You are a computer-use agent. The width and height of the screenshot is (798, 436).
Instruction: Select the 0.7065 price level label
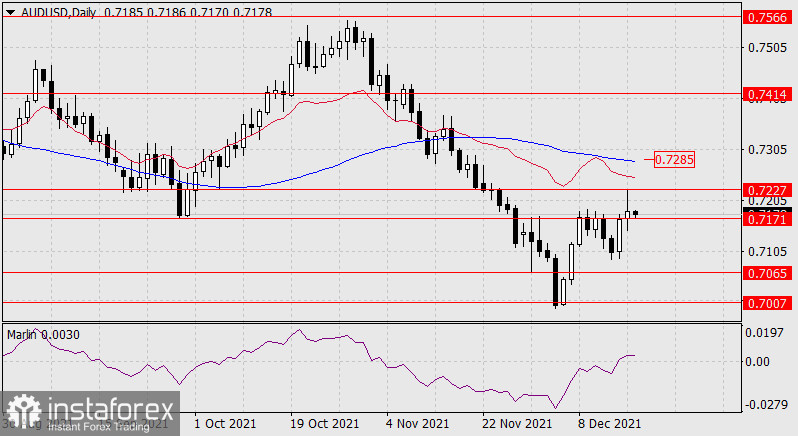pyautogui.click(x=768, y=272)
